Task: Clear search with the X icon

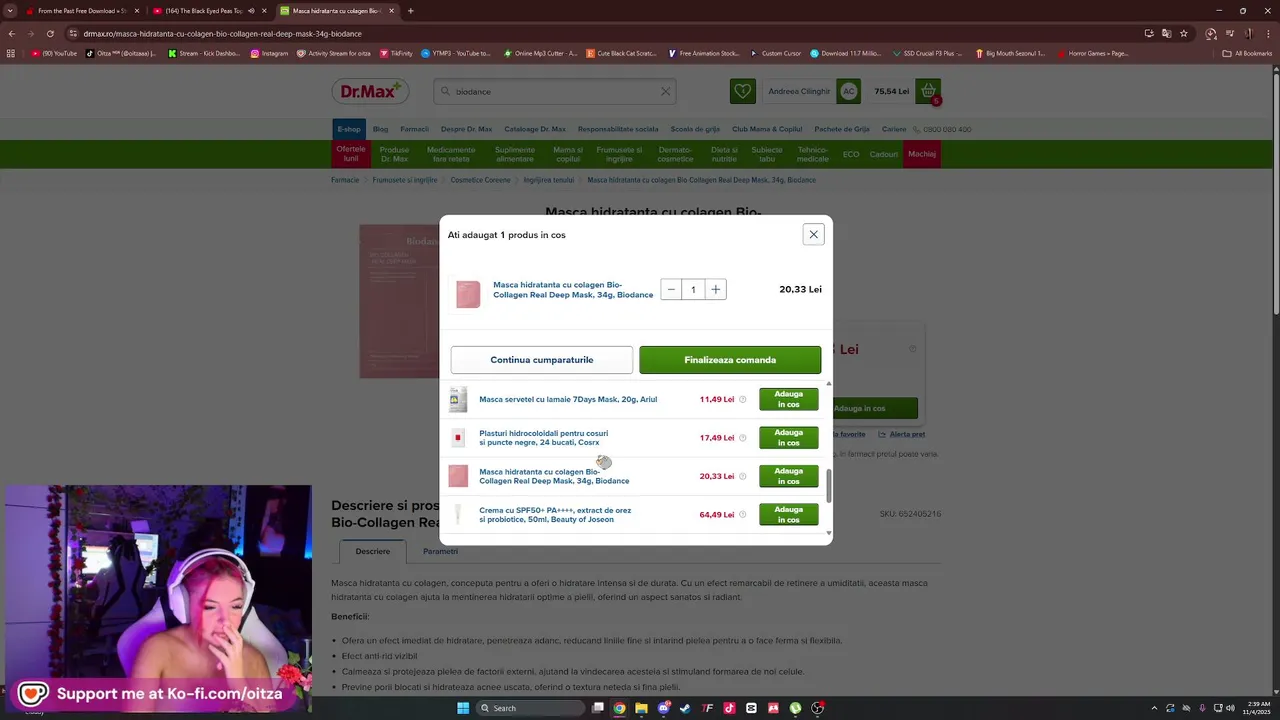Action: 665,91
